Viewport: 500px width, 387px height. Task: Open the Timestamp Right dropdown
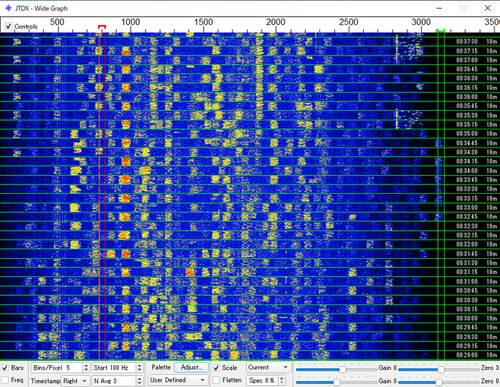75,381
